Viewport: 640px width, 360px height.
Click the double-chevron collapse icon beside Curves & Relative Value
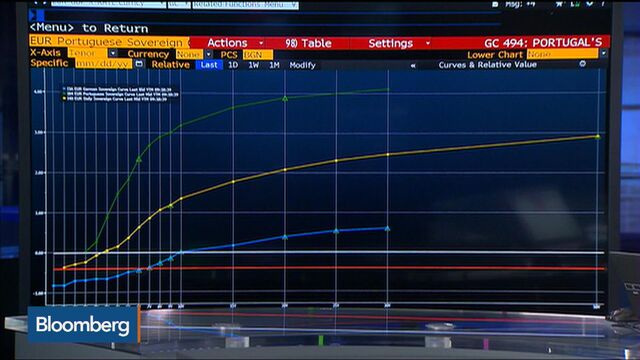(x=413, y=65)
